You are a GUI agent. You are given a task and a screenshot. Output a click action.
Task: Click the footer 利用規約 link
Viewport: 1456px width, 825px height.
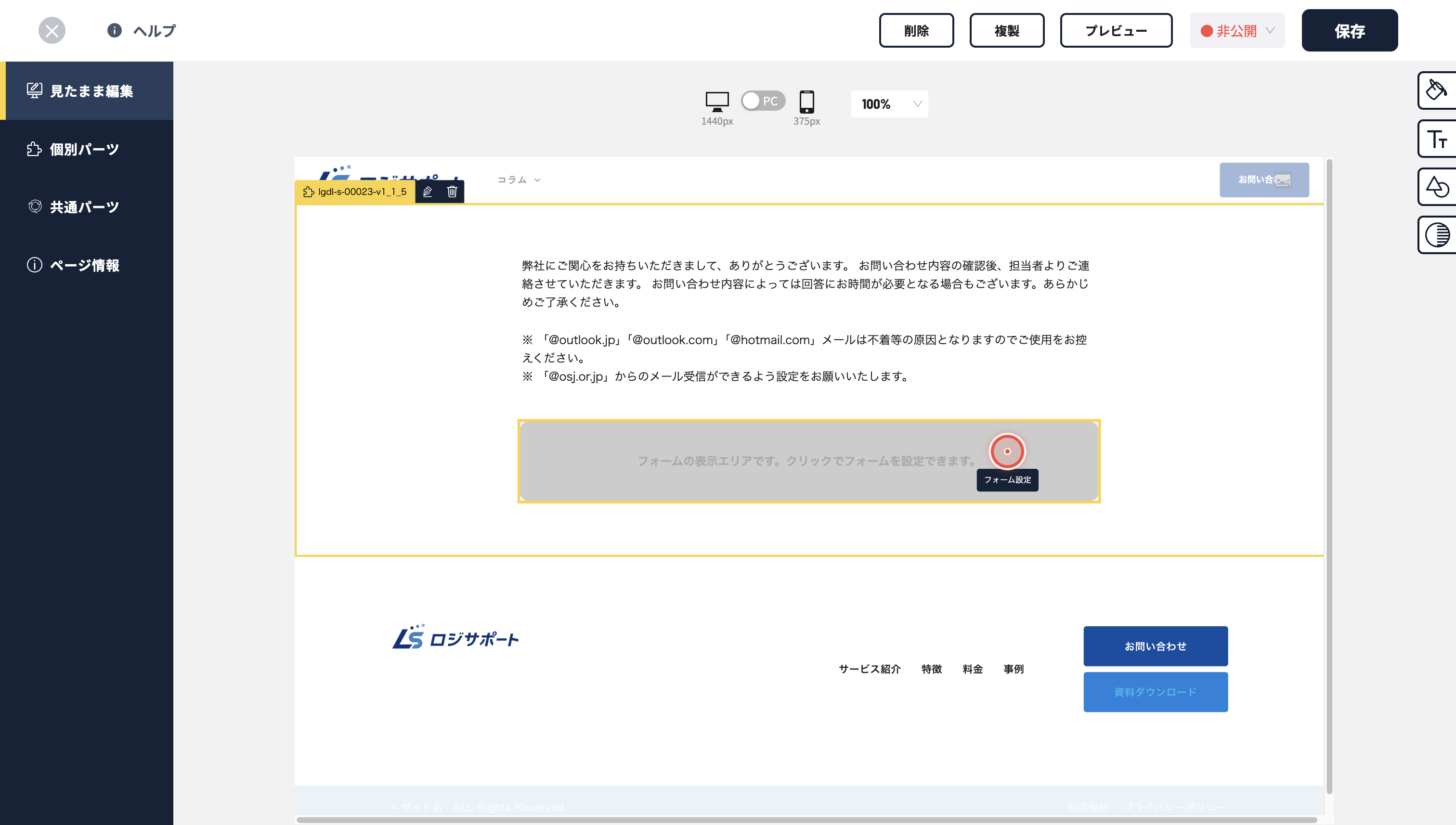[1088, 807]
